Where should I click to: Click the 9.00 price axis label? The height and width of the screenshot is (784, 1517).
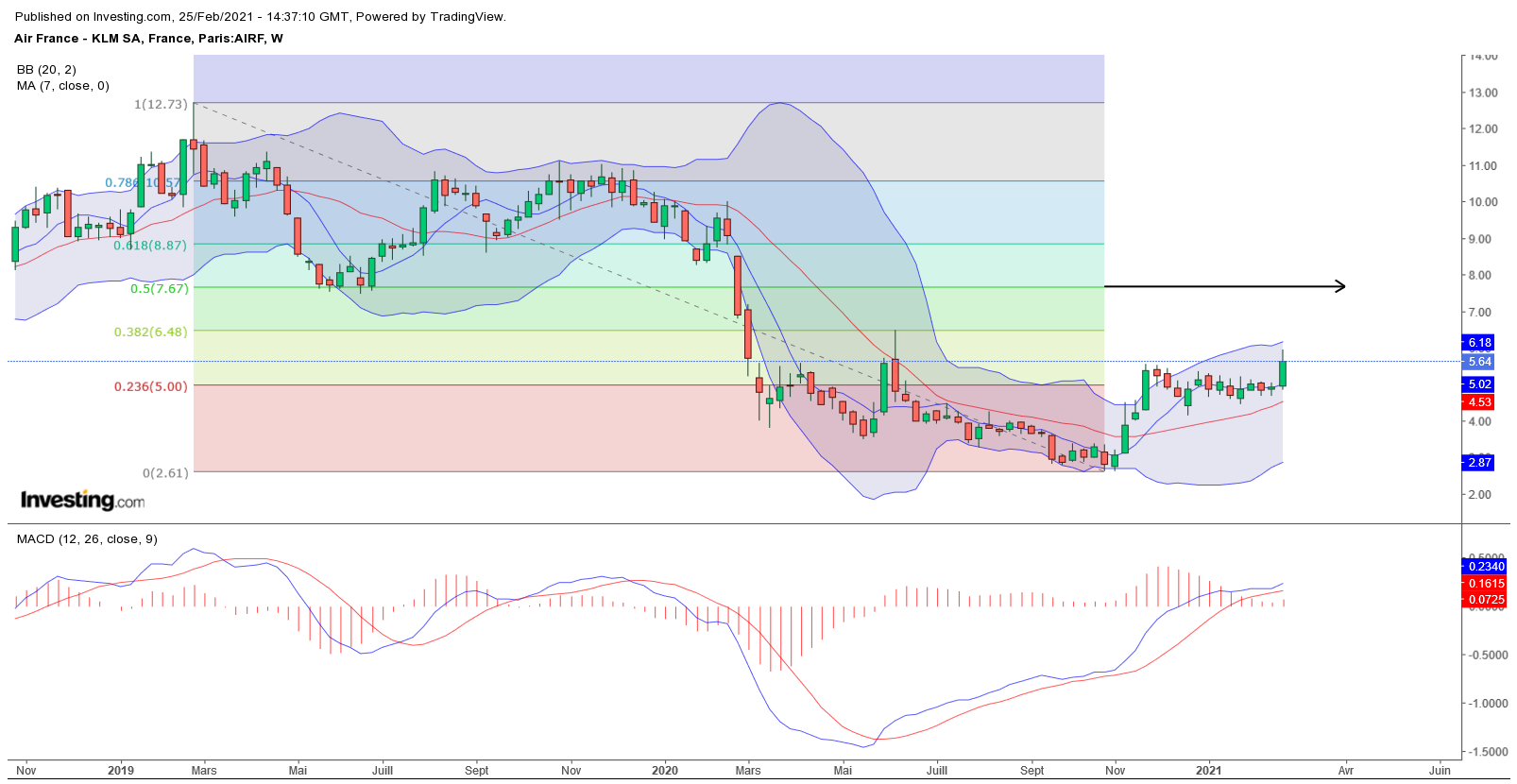tap(1479, 240)
